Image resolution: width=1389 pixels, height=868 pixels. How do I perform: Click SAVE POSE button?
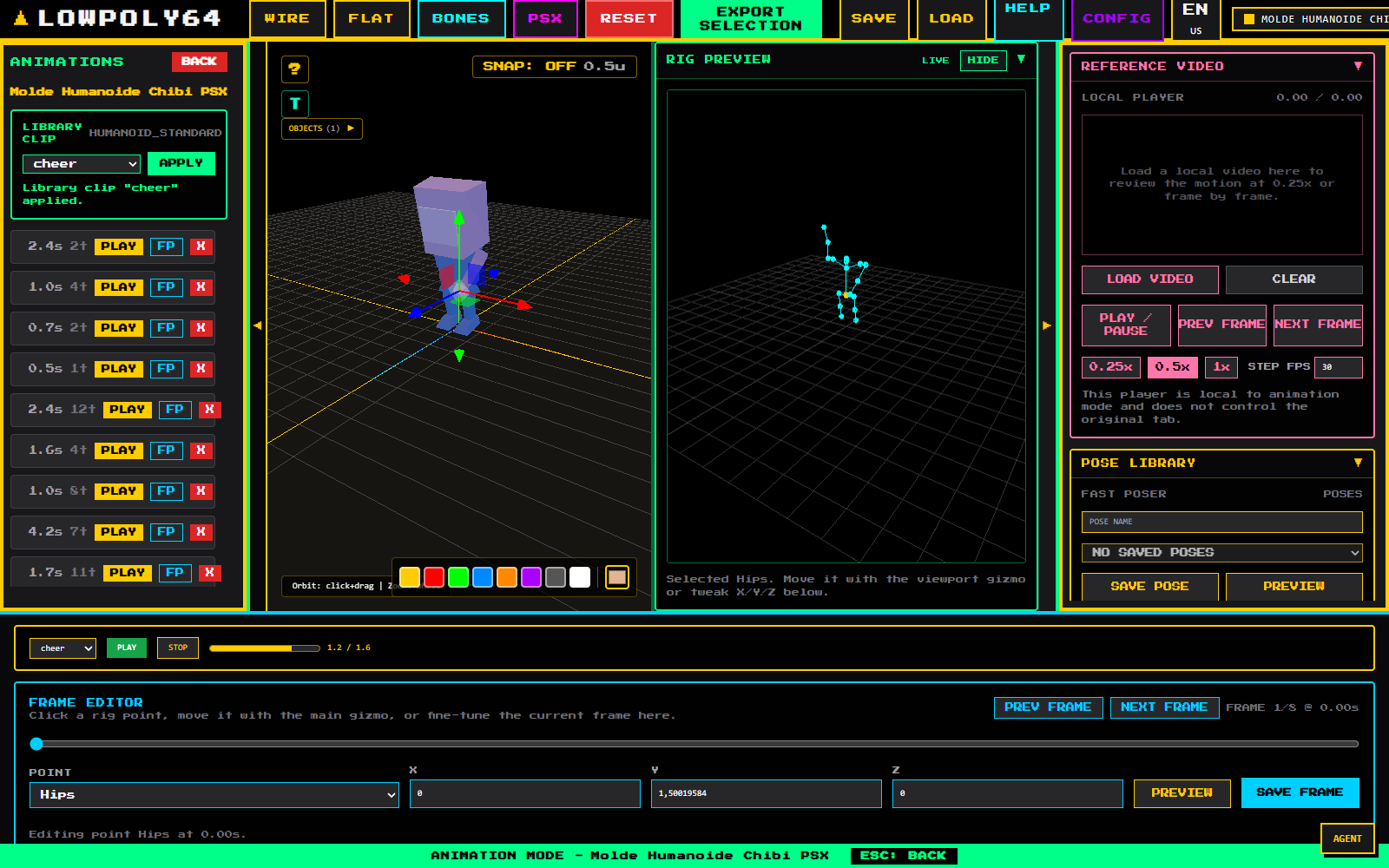point(1149,587)
